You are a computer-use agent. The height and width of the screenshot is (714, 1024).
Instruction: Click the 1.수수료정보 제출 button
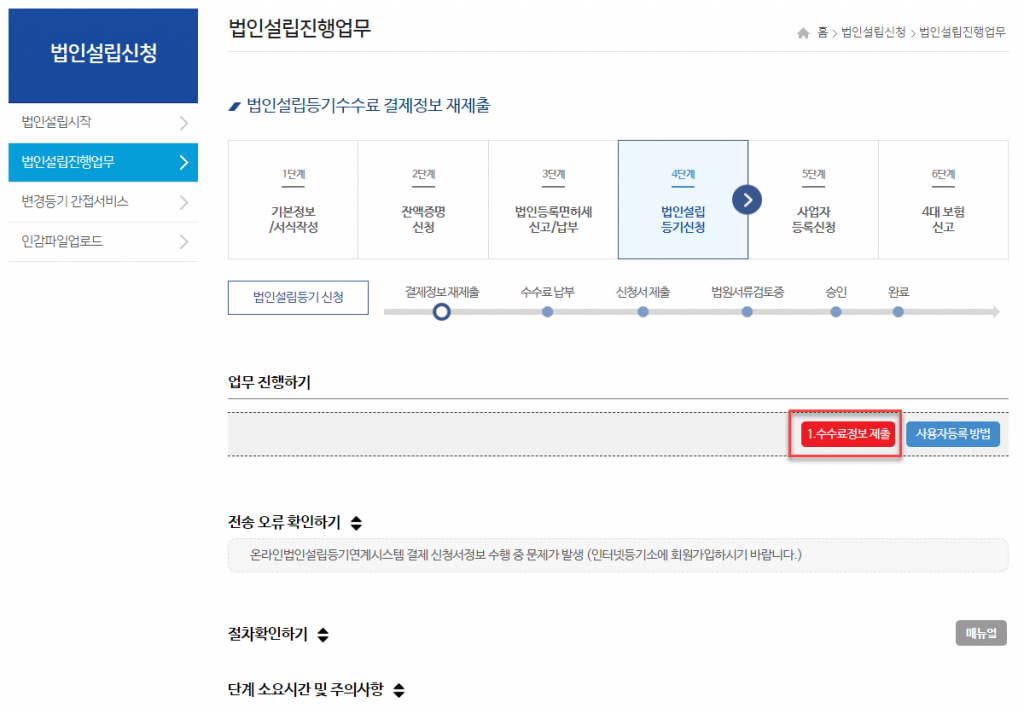click(848, 434)
